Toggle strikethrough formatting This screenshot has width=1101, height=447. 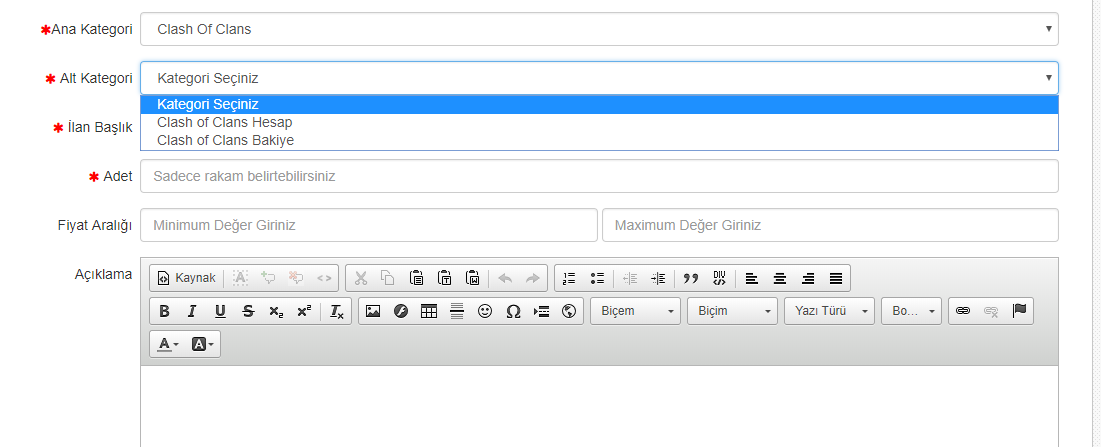pos(248,311)
